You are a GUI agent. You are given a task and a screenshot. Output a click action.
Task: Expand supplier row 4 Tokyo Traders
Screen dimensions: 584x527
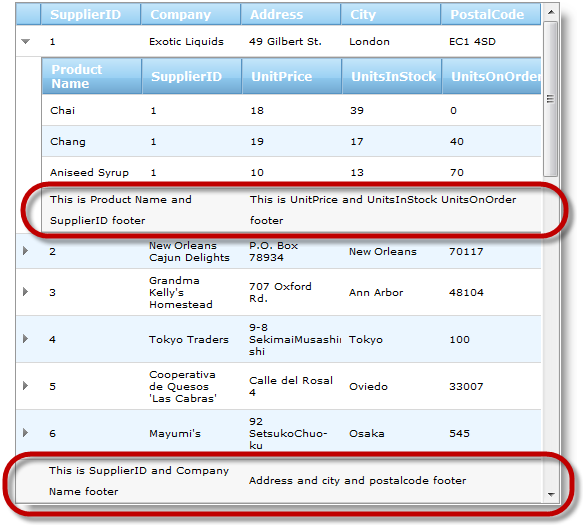(25, 339)
